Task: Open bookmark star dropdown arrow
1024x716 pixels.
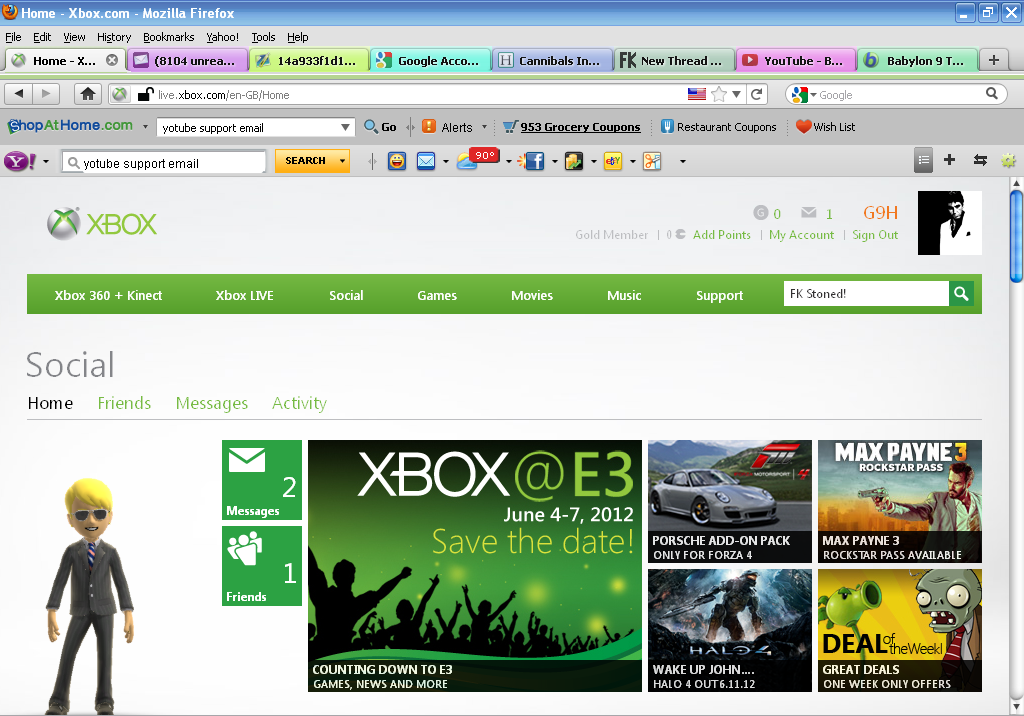Action: tap(736, 94)
